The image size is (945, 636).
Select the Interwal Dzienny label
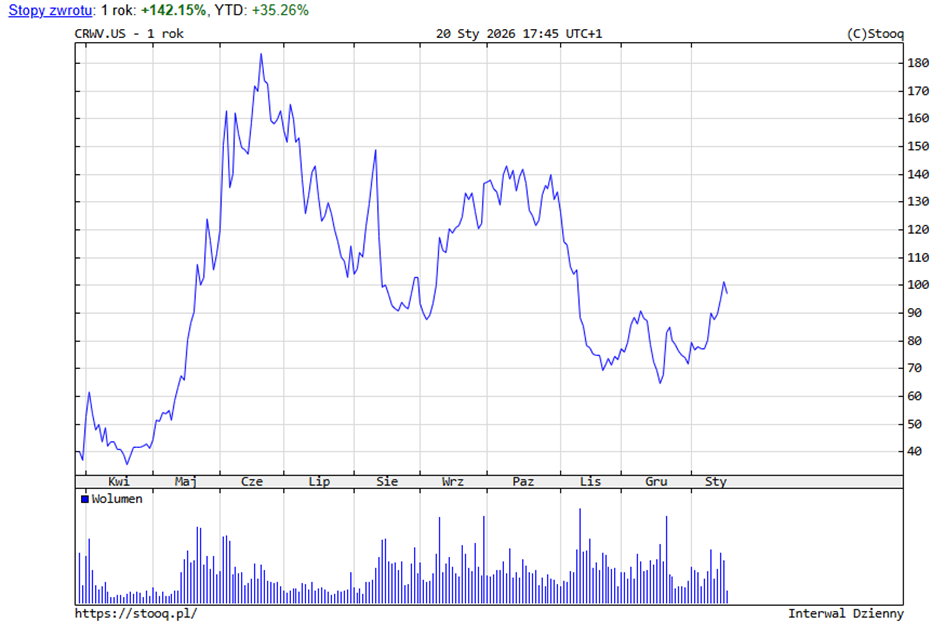click(845, 613)
